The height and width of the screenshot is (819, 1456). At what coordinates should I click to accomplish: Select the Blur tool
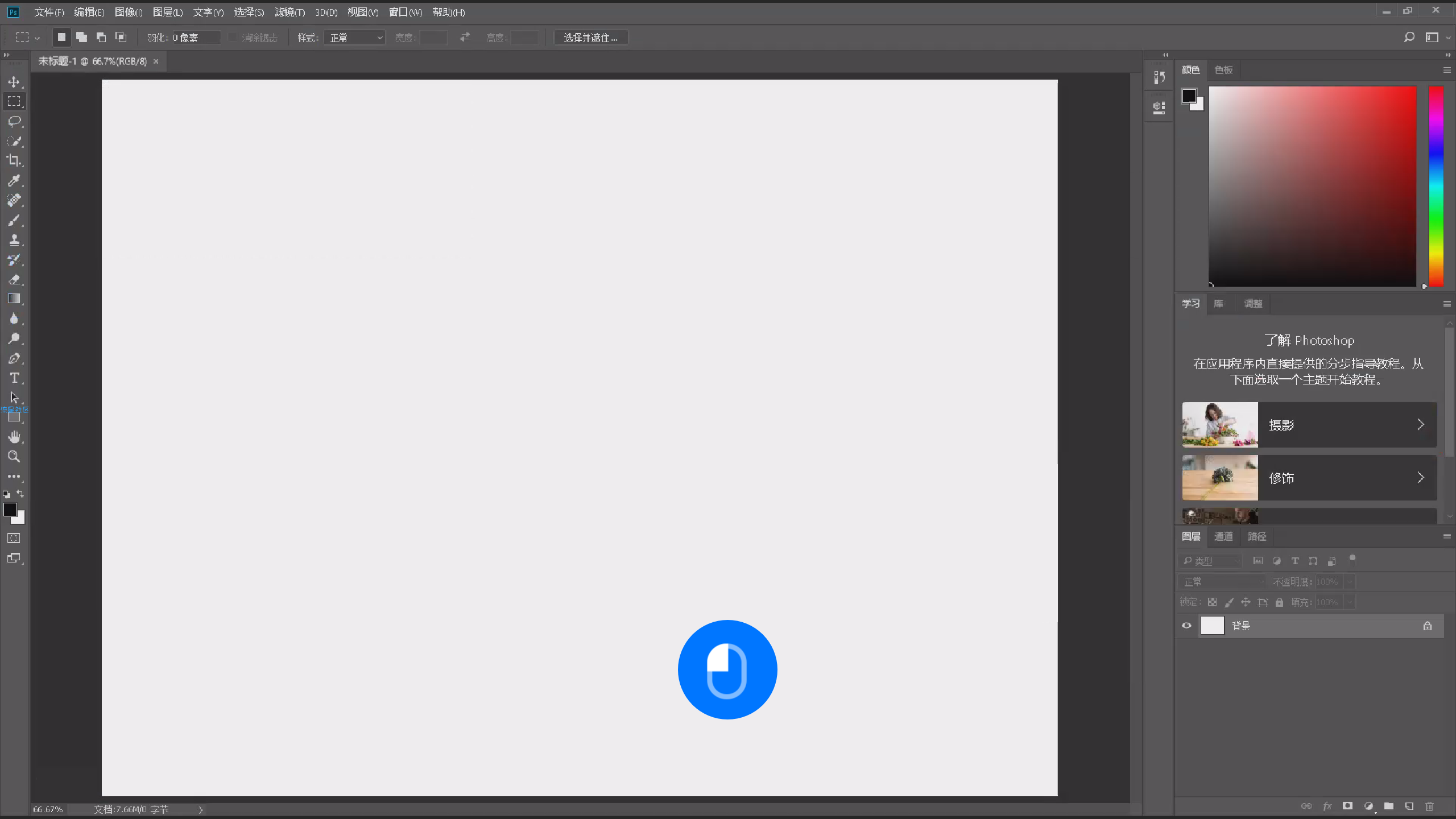coord(14,318)
